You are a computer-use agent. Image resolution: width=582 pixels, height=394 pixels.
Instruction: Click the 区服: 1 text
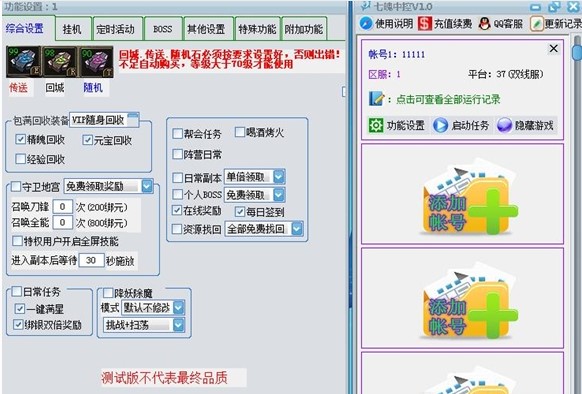[x=385, y=74]
